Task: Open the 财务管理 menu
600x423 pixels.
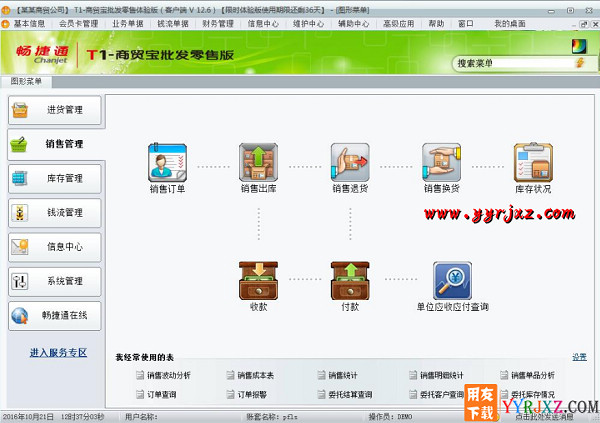Action: pos(218,24)
